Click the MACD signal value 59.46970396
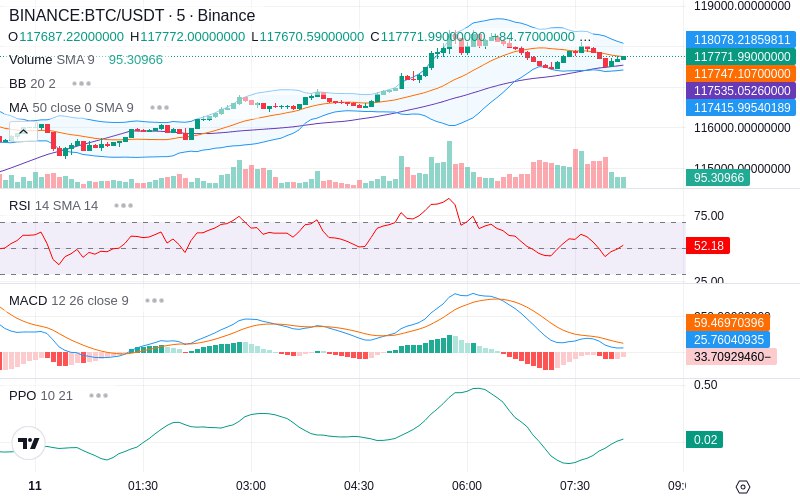Image resolution: width=800 pixels, height=500 pixels. pyautogui.click(x=728, y=322)
